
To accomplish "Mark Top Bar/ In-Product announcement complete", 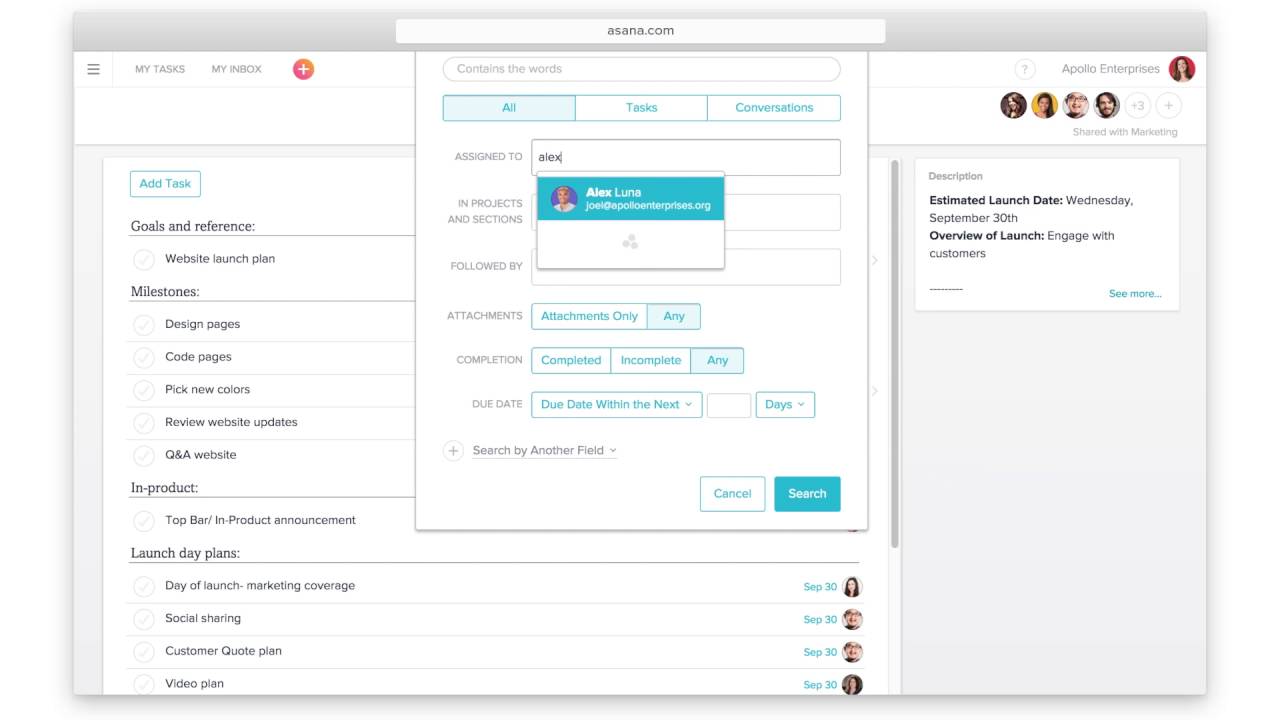I will tap(144, 521).
